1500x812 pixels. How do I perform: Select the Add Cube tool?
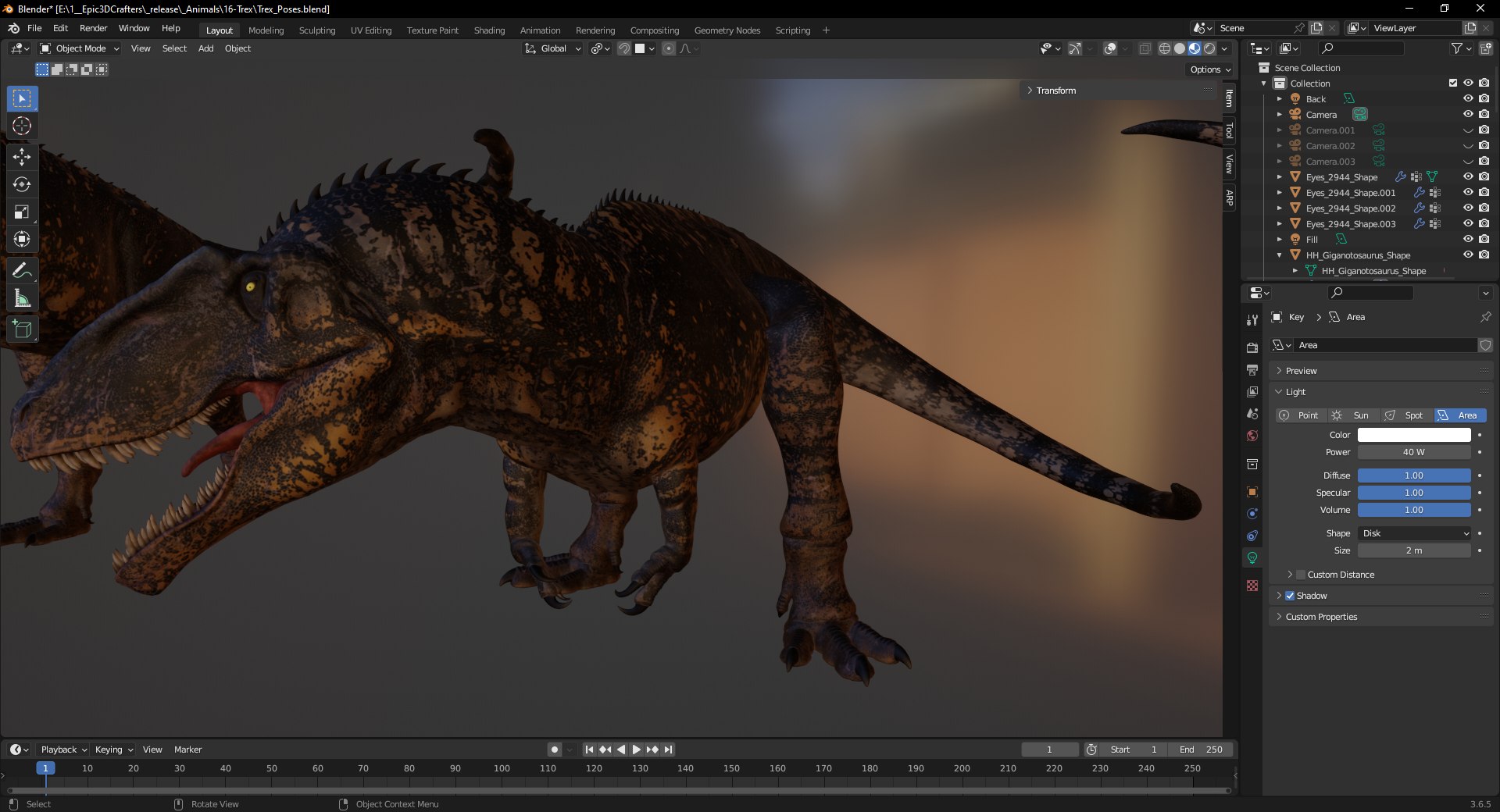point(22,329)
